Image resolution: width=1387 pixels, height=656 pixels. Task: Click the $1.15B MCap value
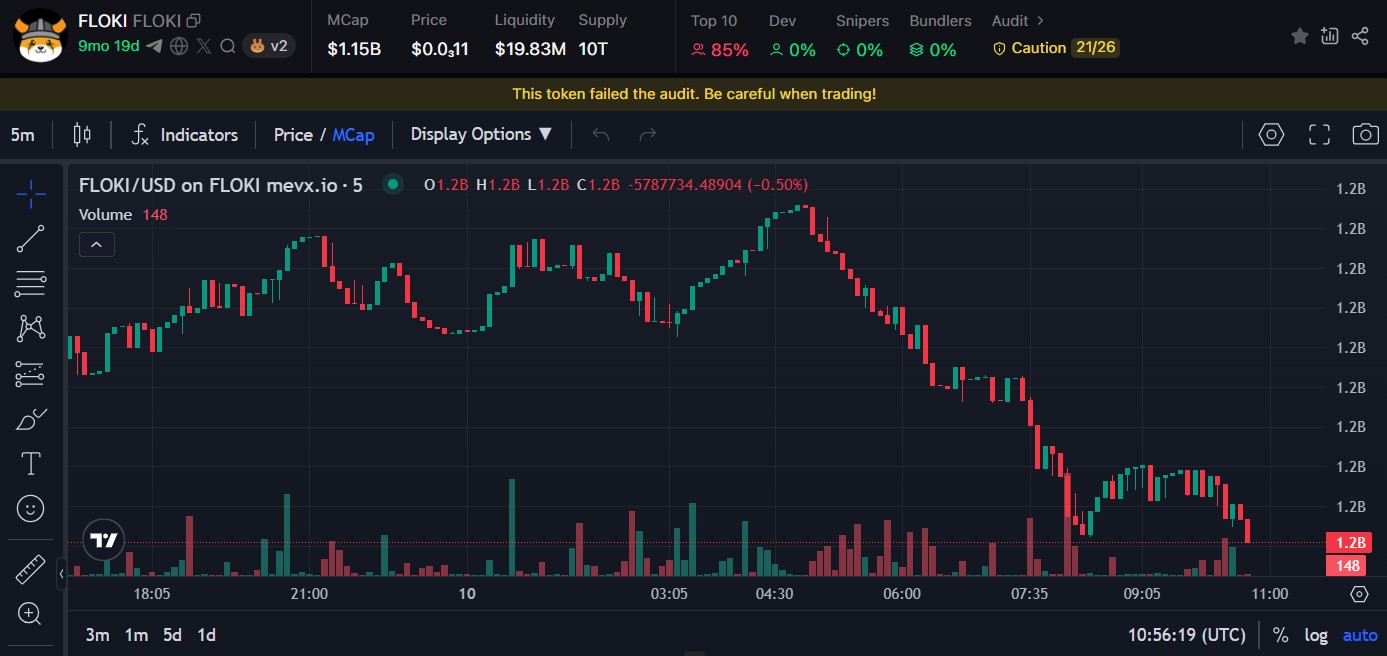(x=354, y=49)
